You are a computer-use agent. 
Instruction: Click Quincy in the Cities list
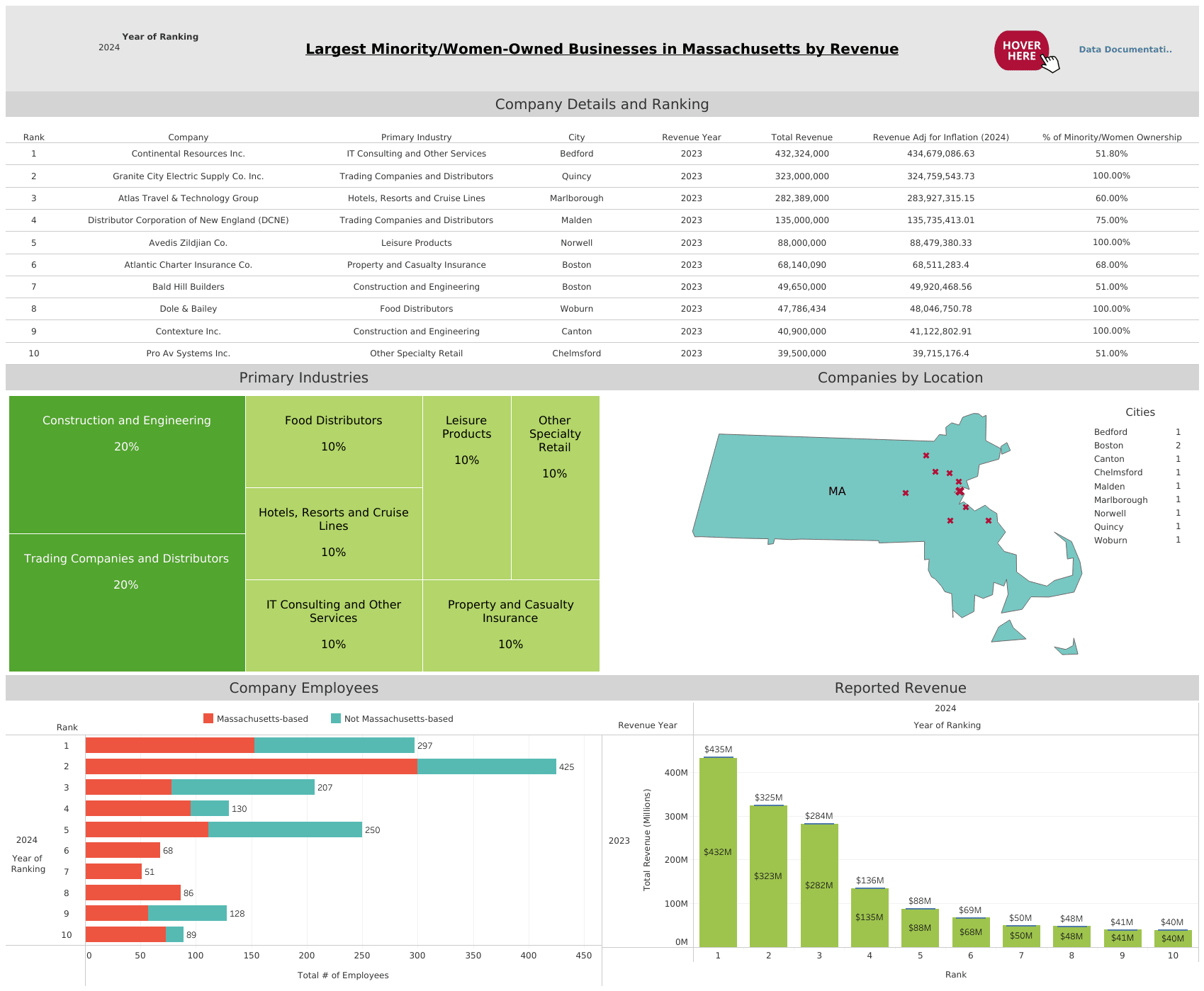point(1109,527)
